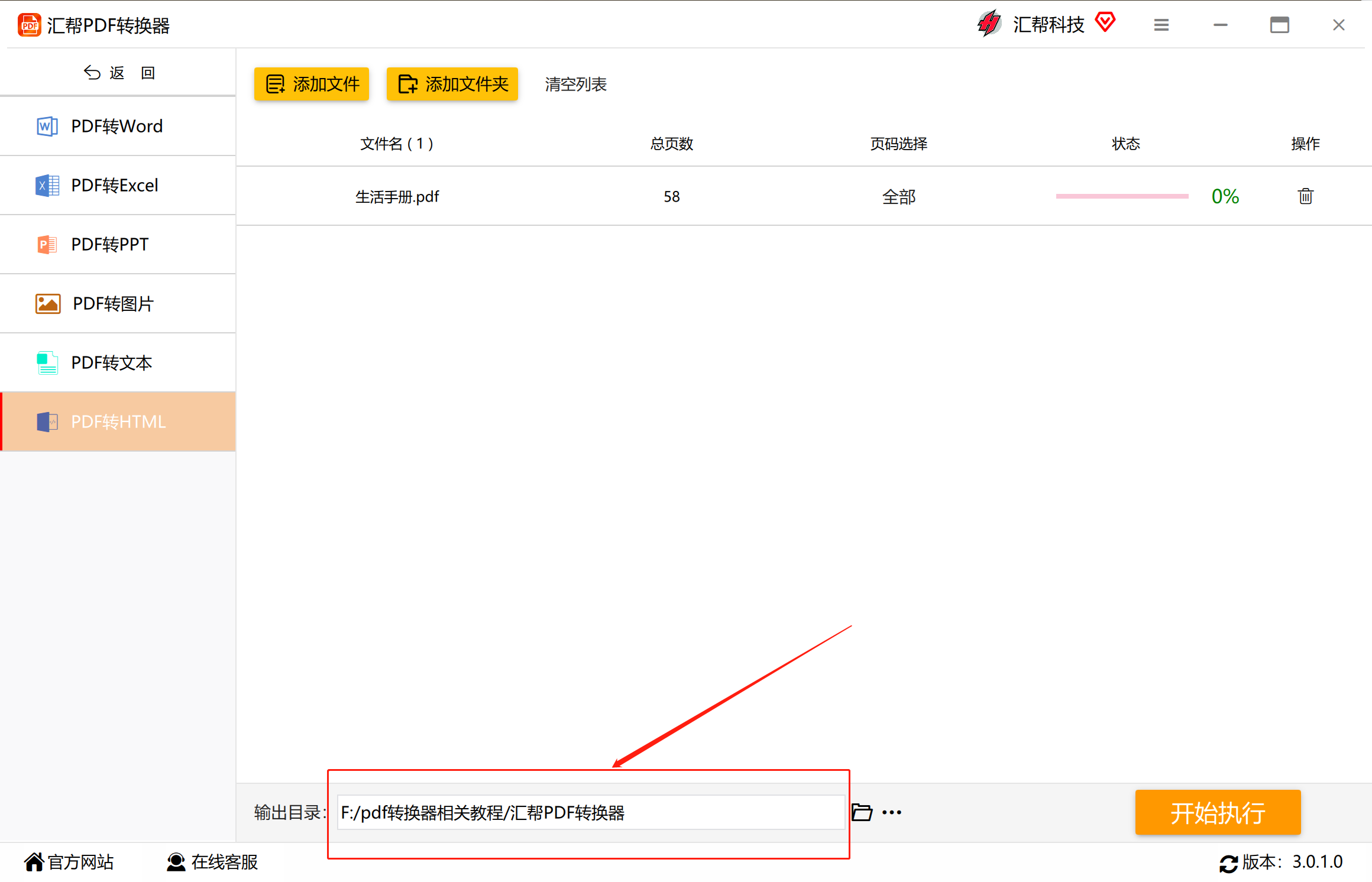Click the 生活手册.pdf file name
Screen dimensions: 1372x882
click(397, 197)
